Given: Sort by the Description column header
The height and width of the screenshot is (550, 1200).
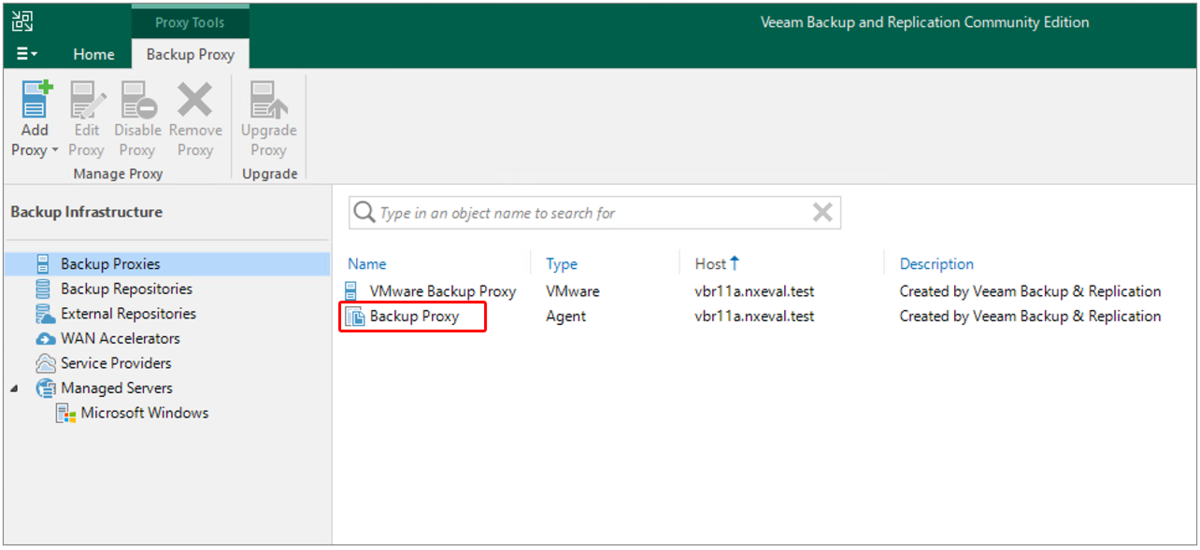Looking at the screenshot, I should pyautogui.click(x=937, y=264).
